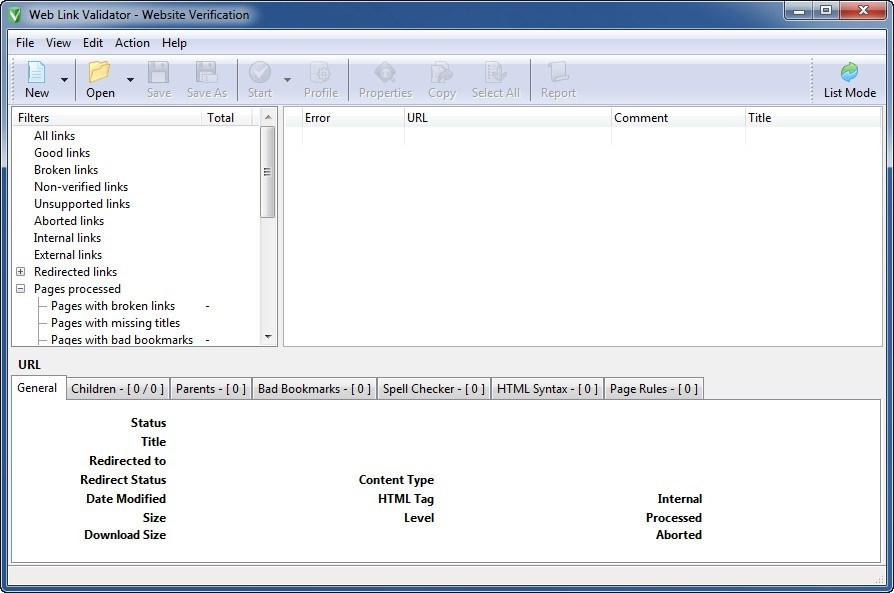This screenshot has width=894, height=593.
Task: Open the dropdown arrow beside New
Action: click(64, 80)
